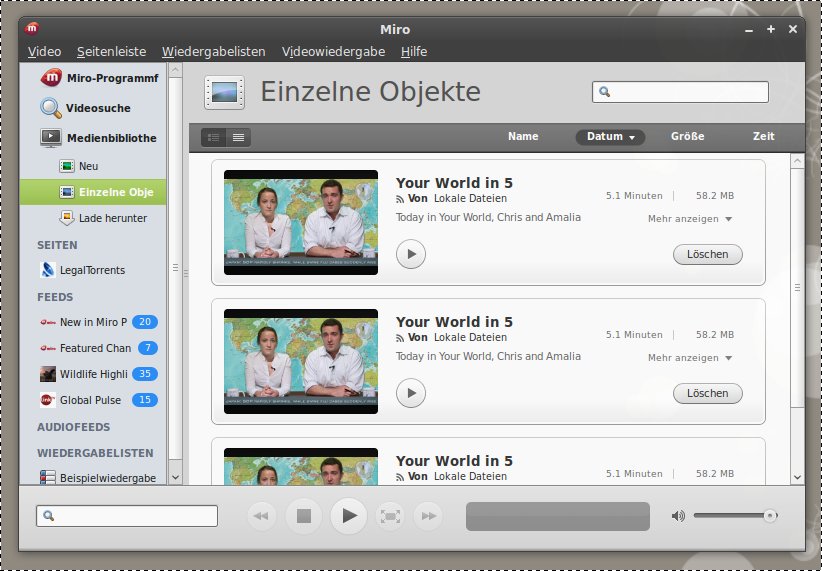Click the first video thumbnail
The height and width of the screenshot is (571, 822).
tap(301, 222)
